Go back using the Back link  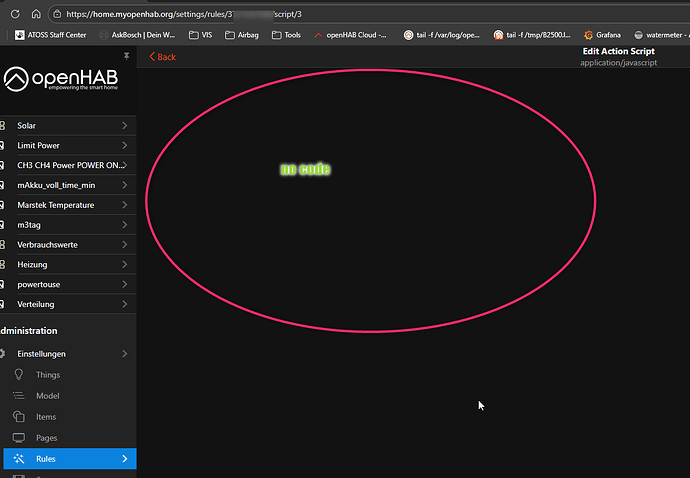162,57
